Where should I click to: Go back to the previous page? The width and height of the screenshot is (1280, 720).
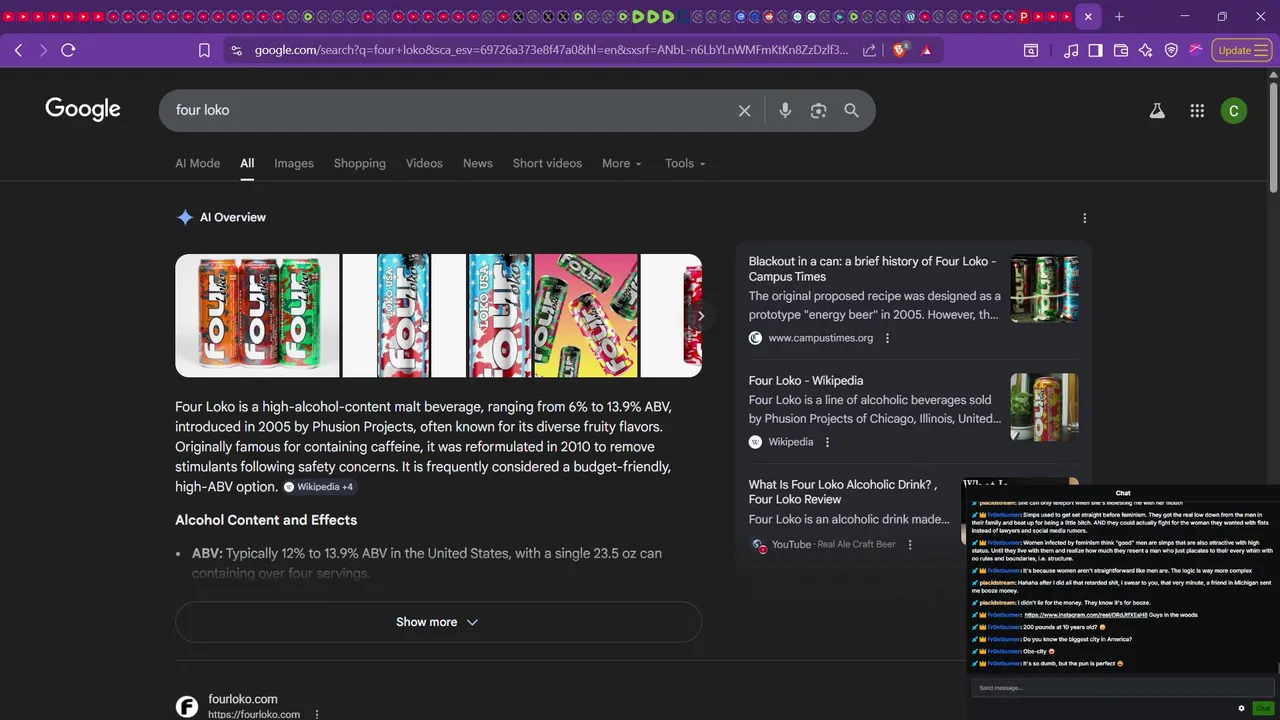(x=18, y=50)
